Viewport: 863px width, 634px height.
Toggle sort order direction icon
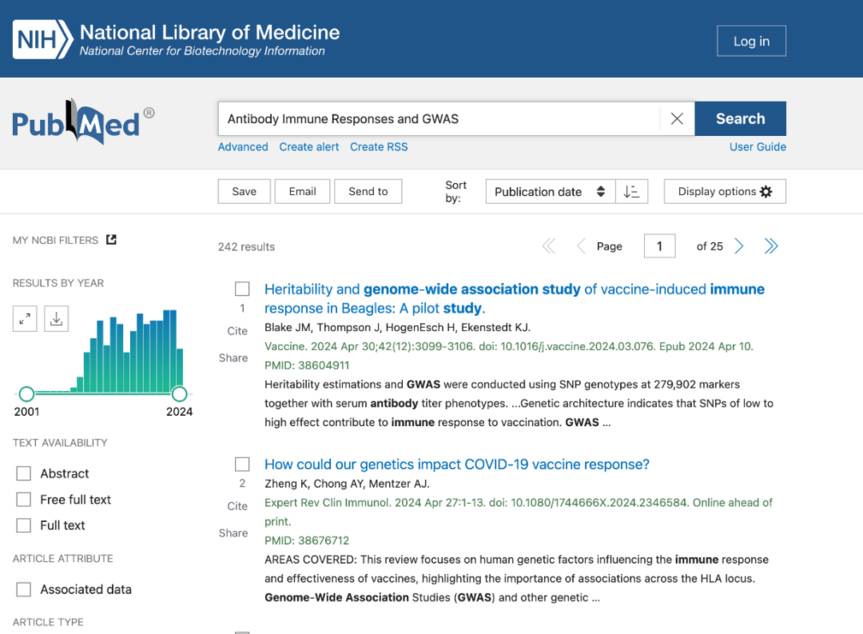pyautogui.click(x=631, y=192)
